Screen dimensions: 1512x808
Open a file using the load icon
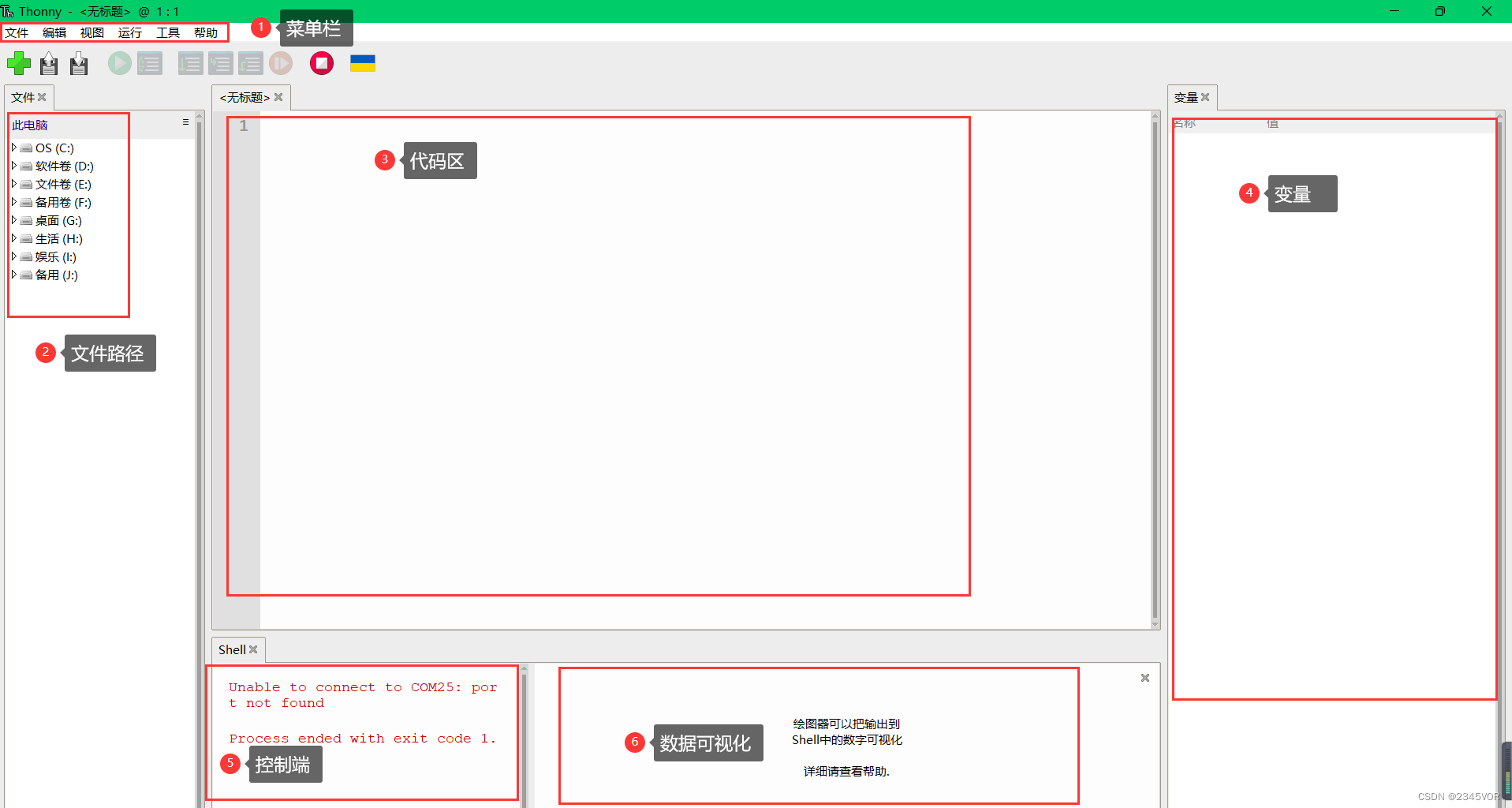pos(48,63)
